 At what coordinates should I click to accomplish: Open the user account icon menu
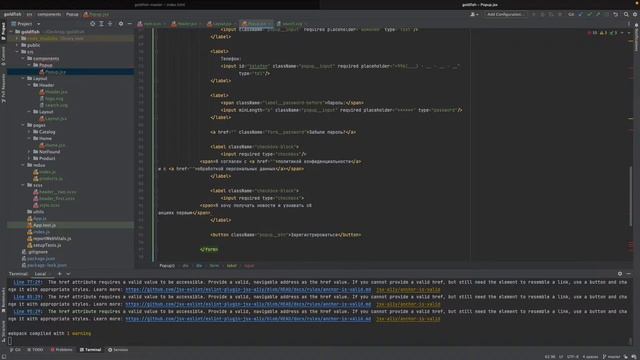coord(474,14)
